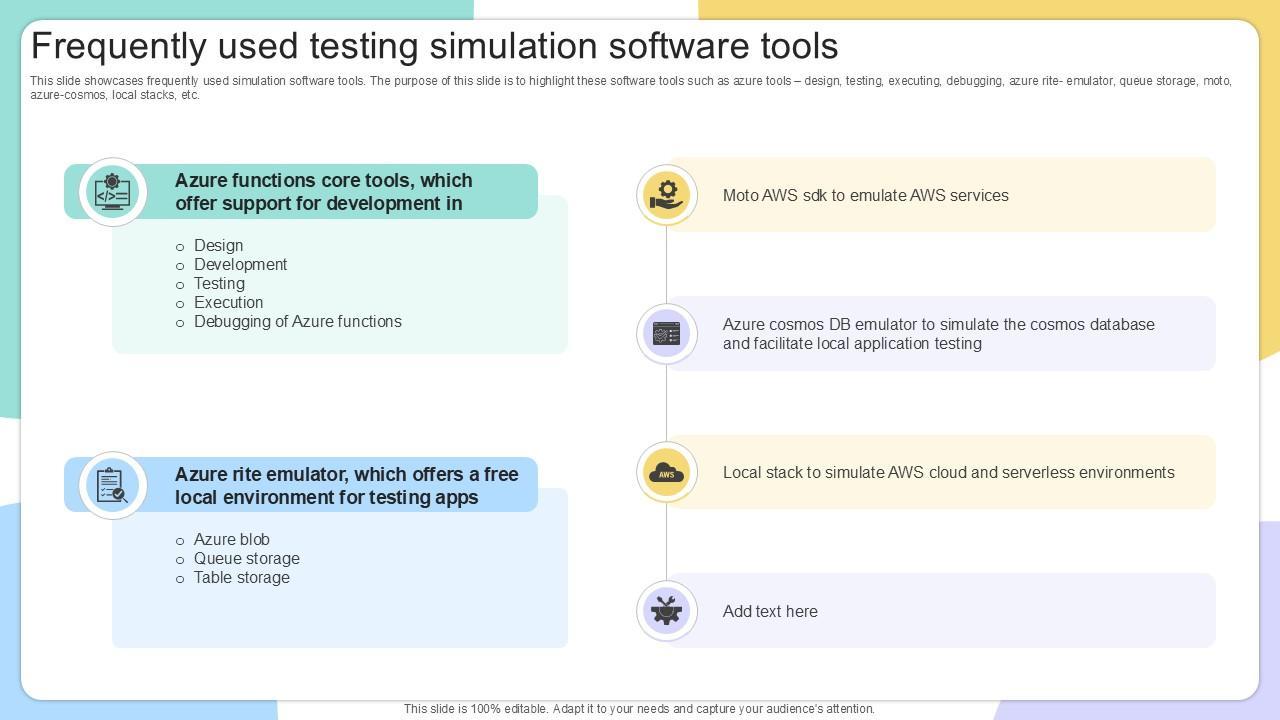Screen dimensions: 1280x720
Task: Click the clipboard checklist icon beside Azure rite emulator
Action: click(112, 486)
